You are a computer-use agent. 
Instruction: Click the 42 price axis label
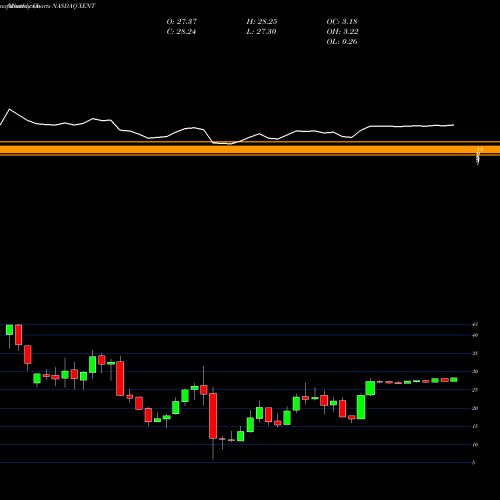(x=475, y=324)
